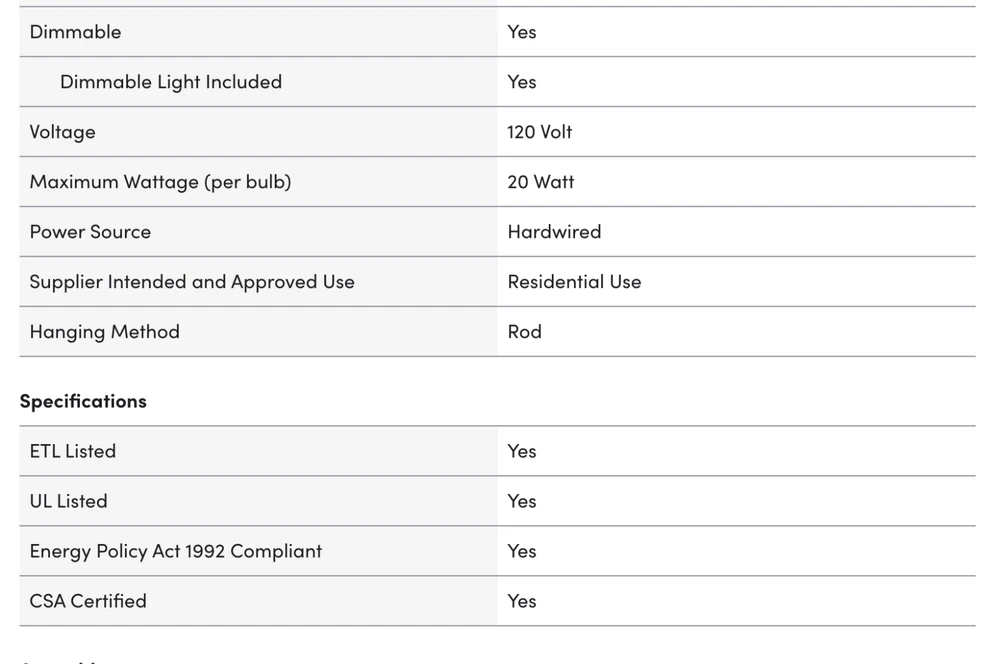Viewport: 1000px width, 664px height.
Task: Click the CSA Certified label
Action: pos(88,601)
